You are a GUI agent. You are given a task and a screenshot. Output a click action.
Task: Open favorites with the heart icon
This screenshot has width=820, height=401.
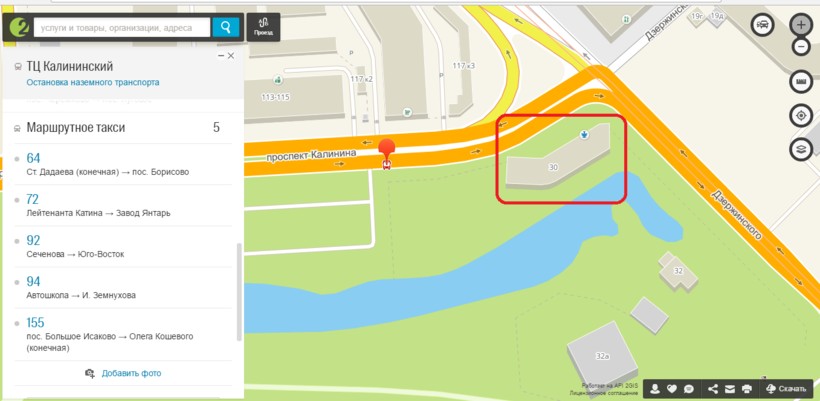672,389
